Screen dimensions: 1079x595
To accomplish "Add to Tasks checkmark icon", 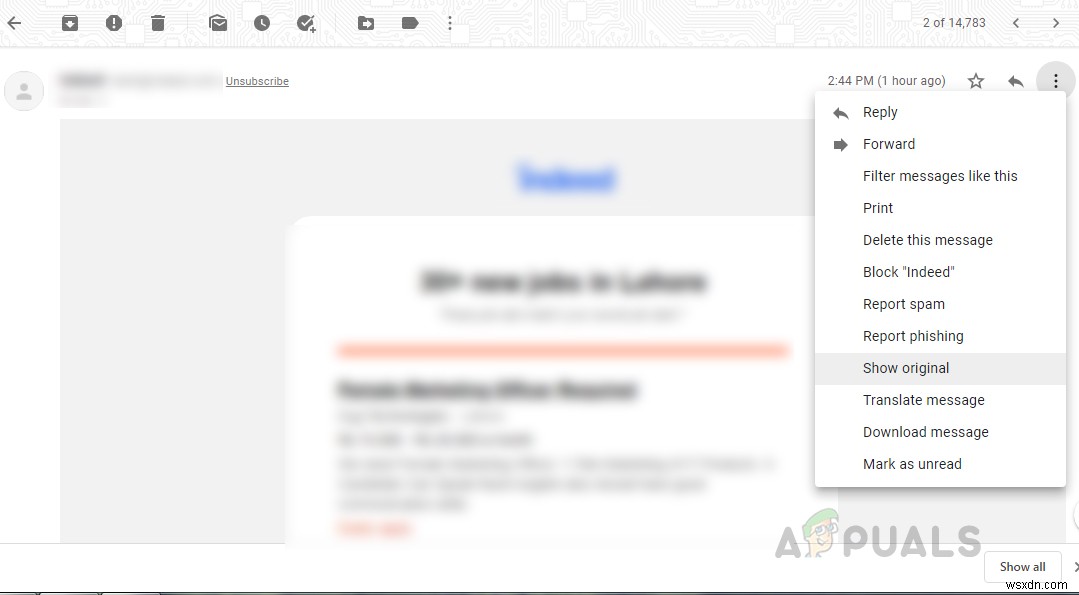I will [x=306, y=23].
